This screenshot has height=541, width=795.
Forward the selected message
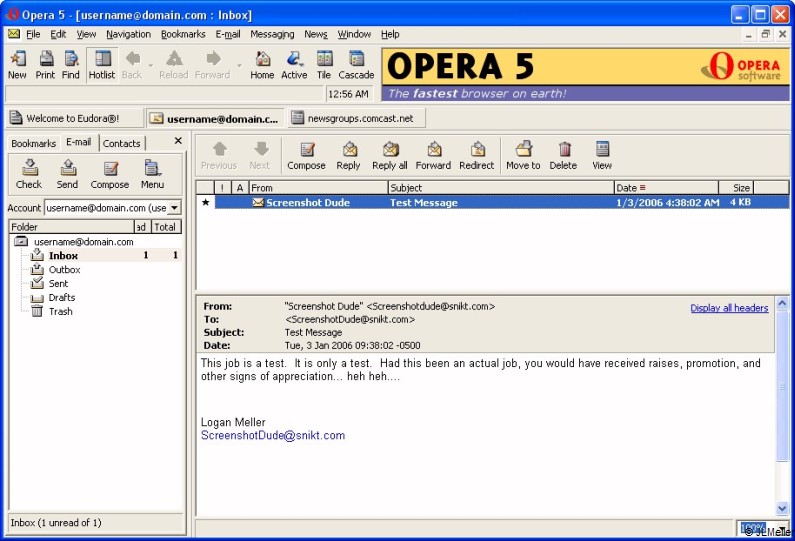[x=433, y=155]
